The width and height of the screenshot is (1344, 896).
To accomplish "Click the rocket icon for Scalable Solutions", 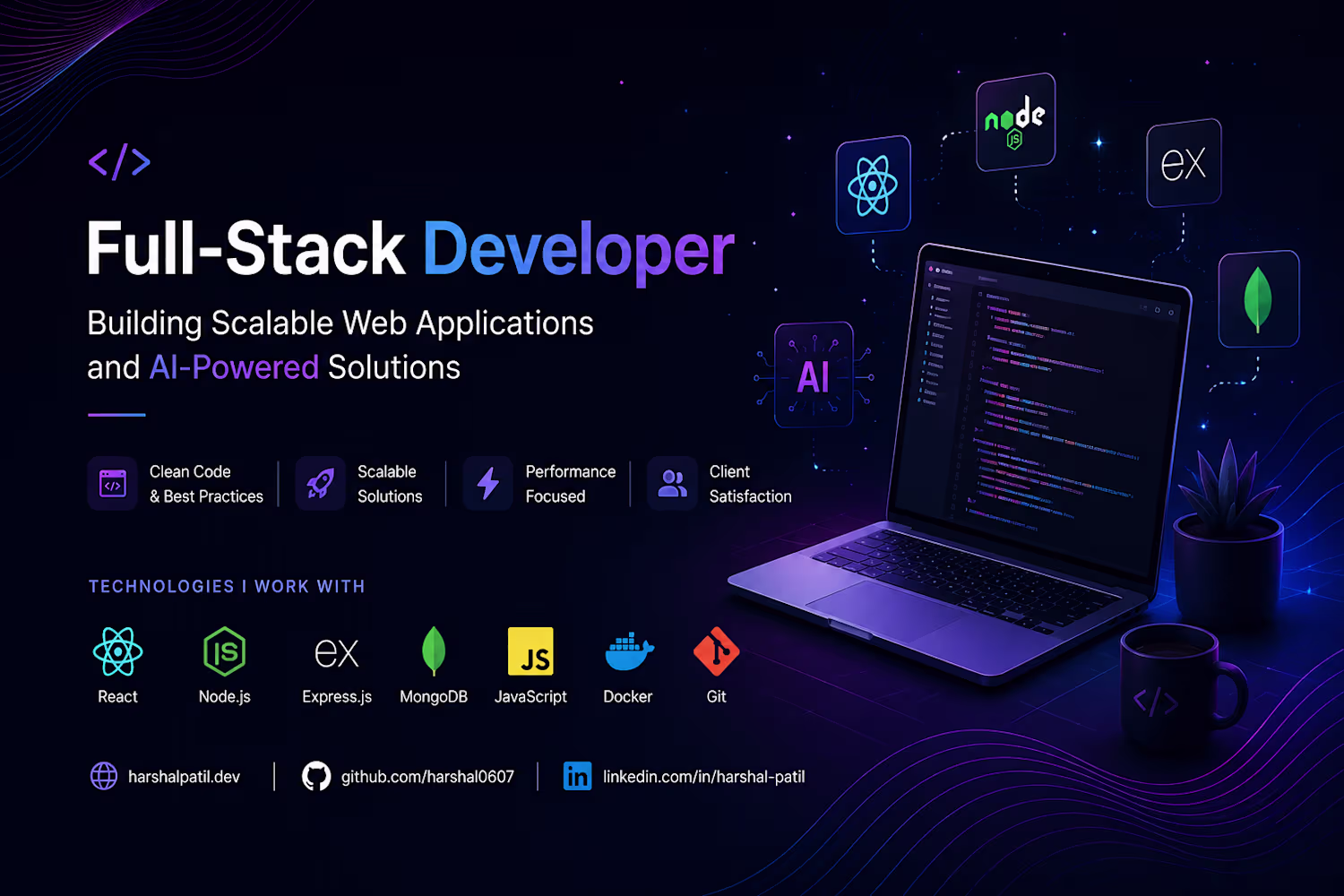I will coord(321,484).
